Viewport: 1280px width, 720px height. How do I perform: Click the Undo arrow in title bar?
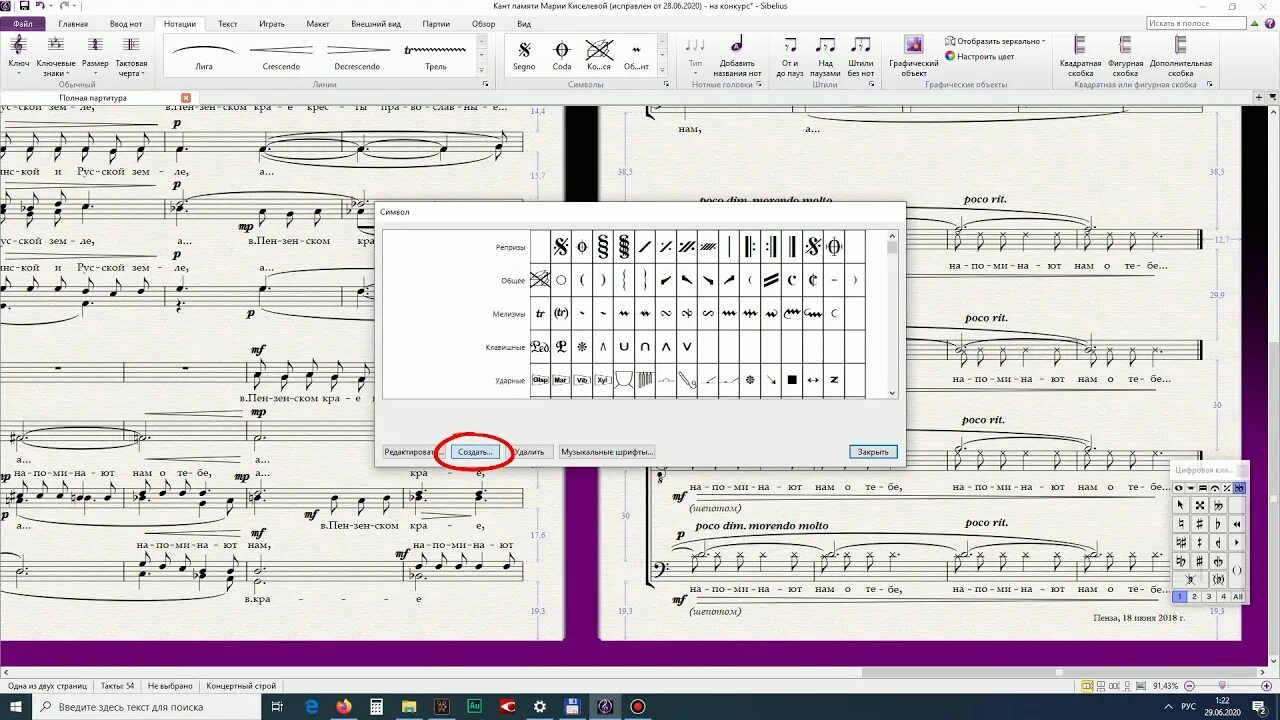tap(39, 6)
